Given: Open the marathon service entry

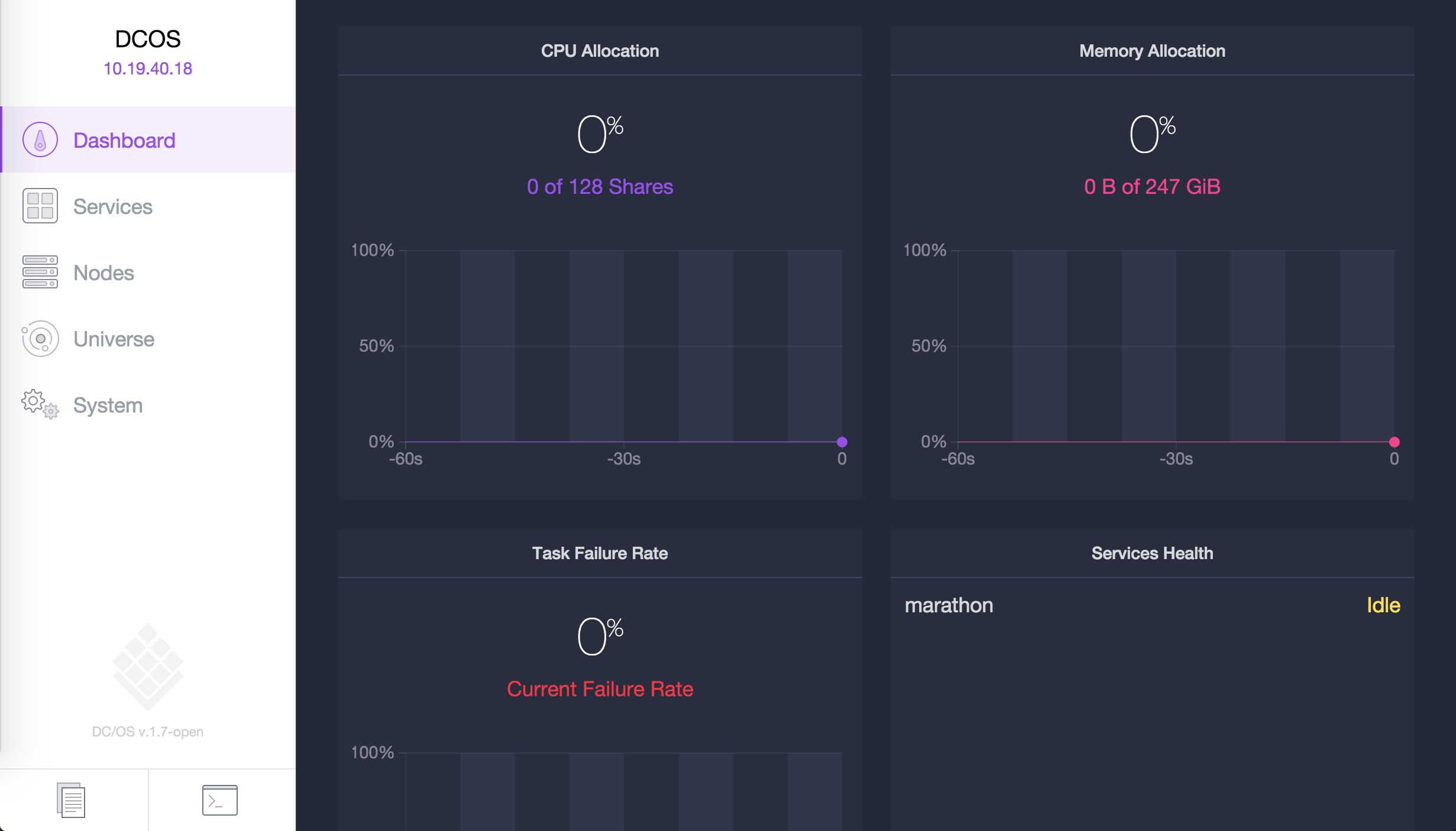Looking at the screenshot, I should [x=949, y=605].
